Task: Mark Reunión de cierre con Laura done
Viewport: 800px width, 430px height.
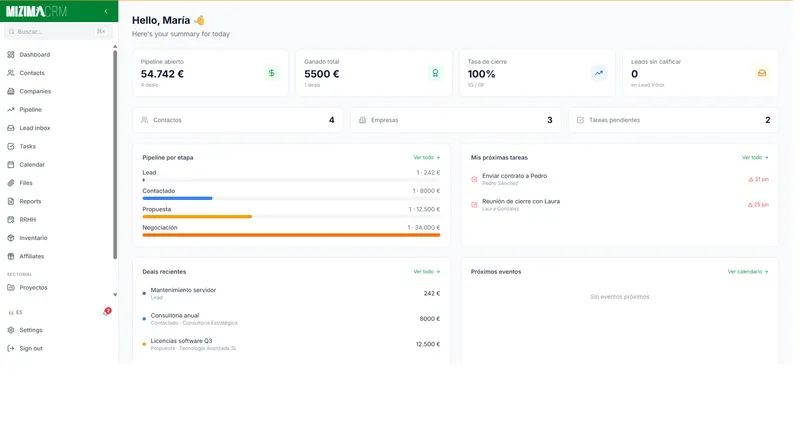Action: [474, 205]
